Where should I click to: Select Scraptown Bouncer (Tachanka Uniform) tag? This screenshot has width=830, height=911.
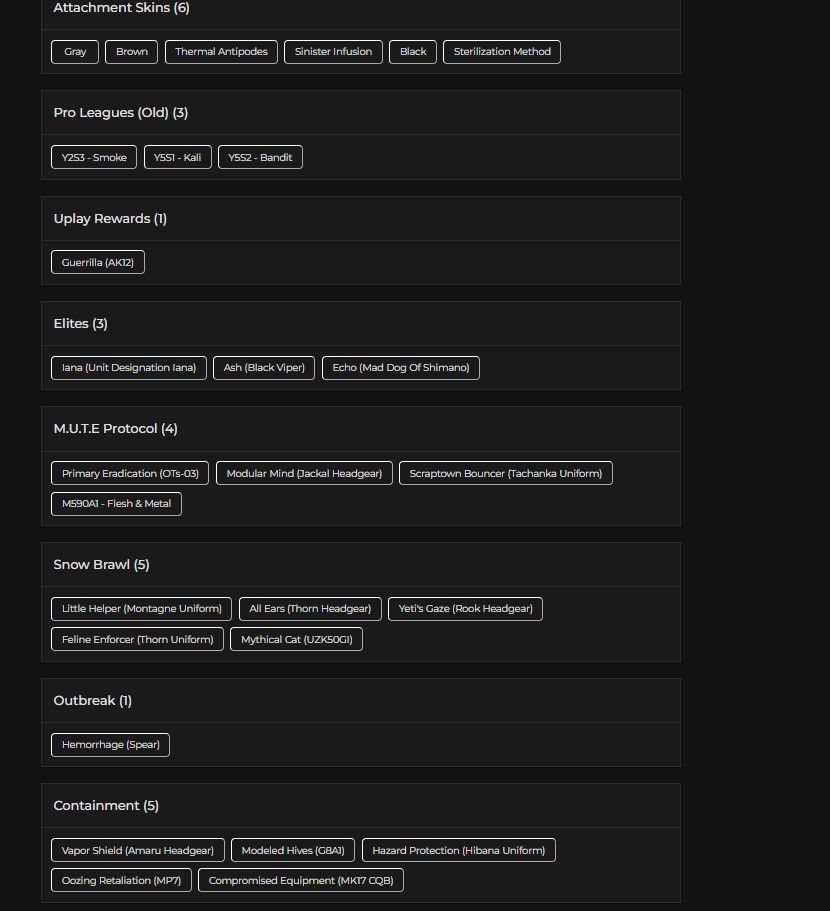click(506, 473)
